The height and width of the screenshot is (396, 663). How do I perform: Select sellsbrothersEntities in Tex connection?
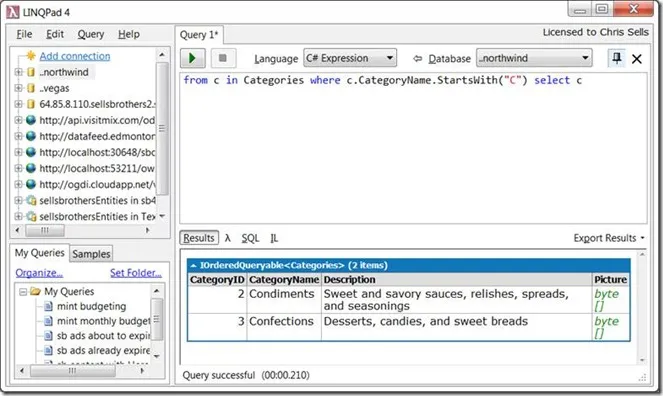click(97, 216)
